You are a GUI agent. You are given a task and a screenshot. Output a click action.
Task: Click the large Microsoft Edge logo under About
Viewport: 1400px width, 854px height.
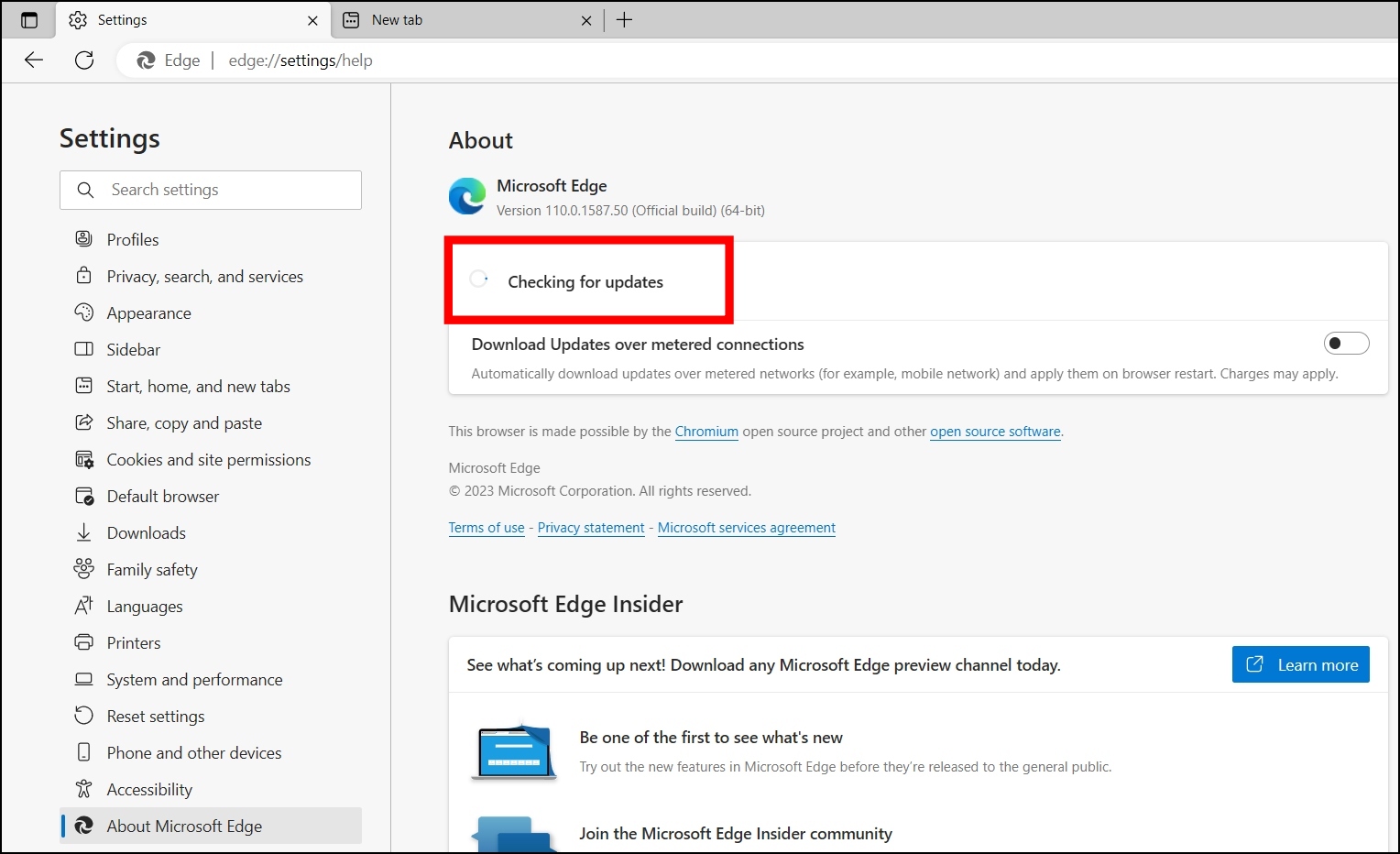pyautogui.click(x=467, y=197)
